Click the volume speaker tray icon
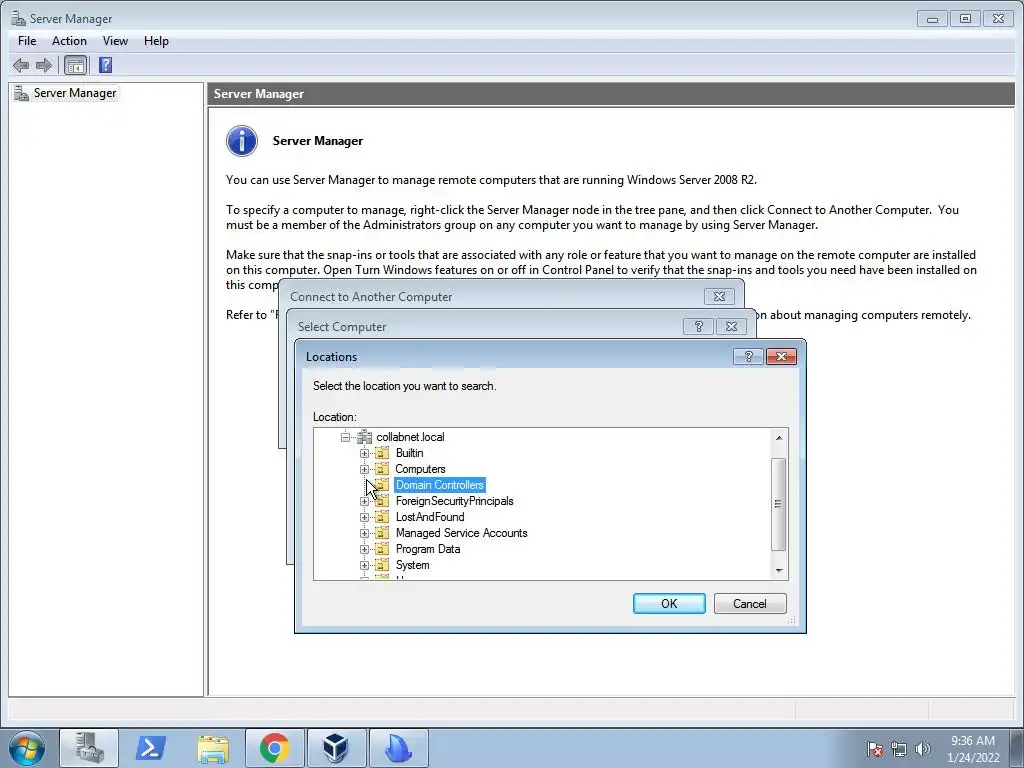 point(922,749)
